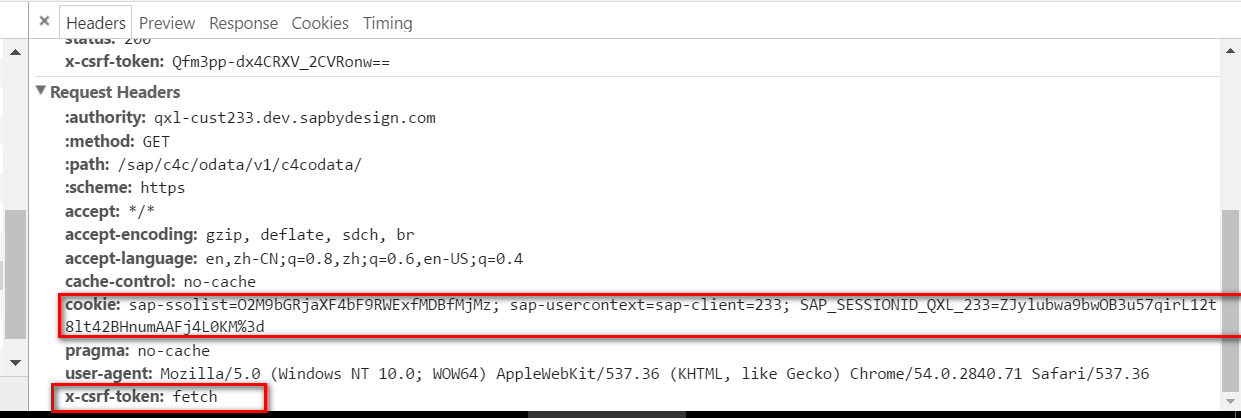Click the response x-csrf-token value
The image size is (1241, 418).
click(x=280, y=62)
